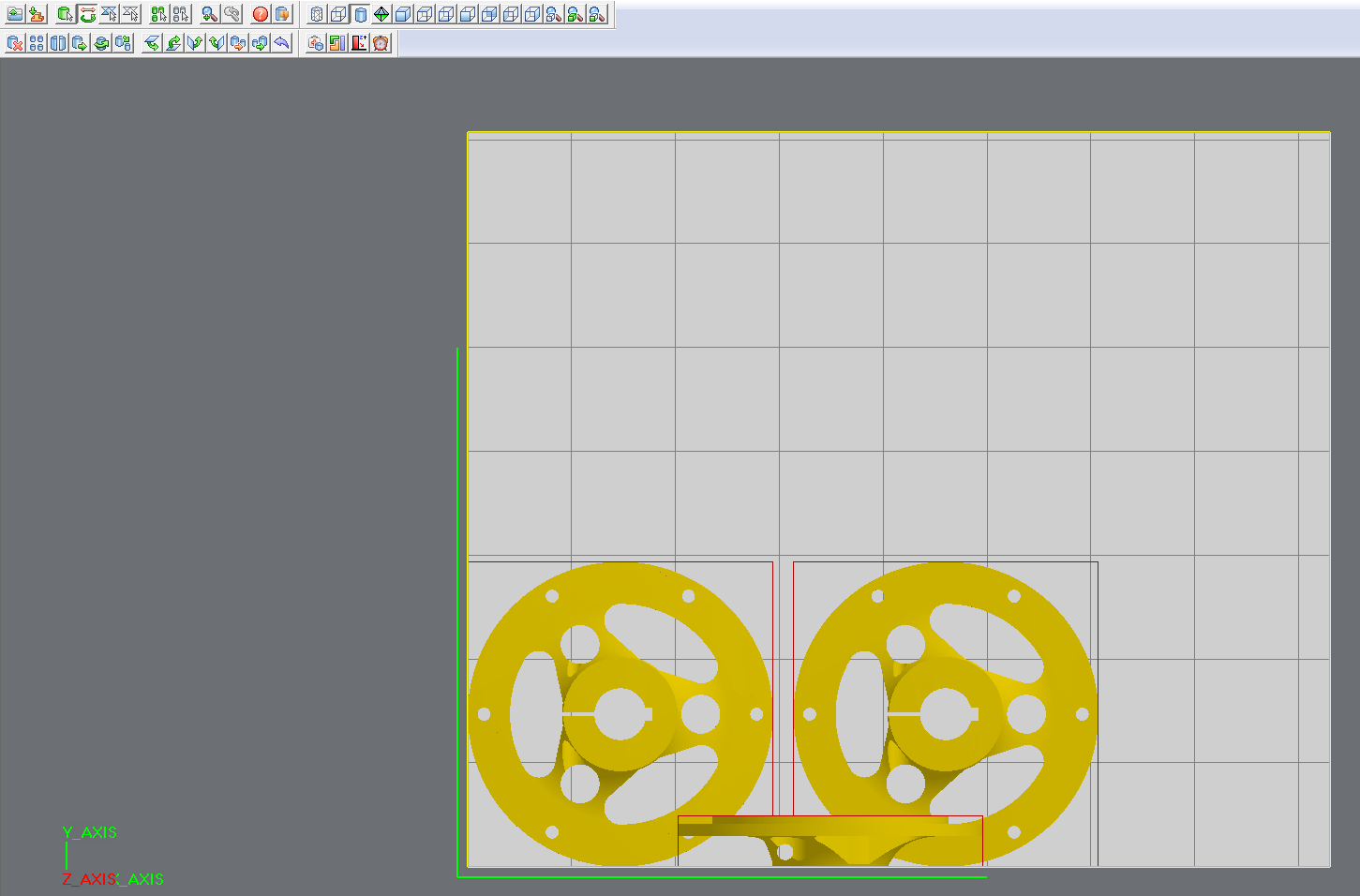Click the open folder icon

[x=15, y=14]
